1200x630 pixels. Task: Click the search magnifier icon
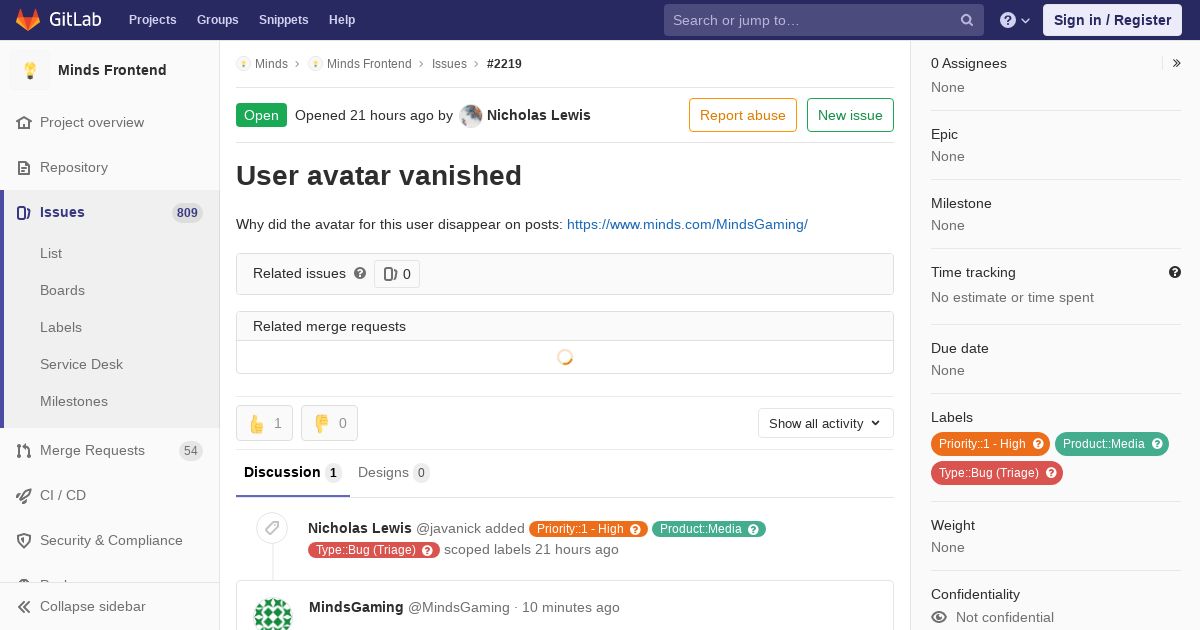pos(967,20)
